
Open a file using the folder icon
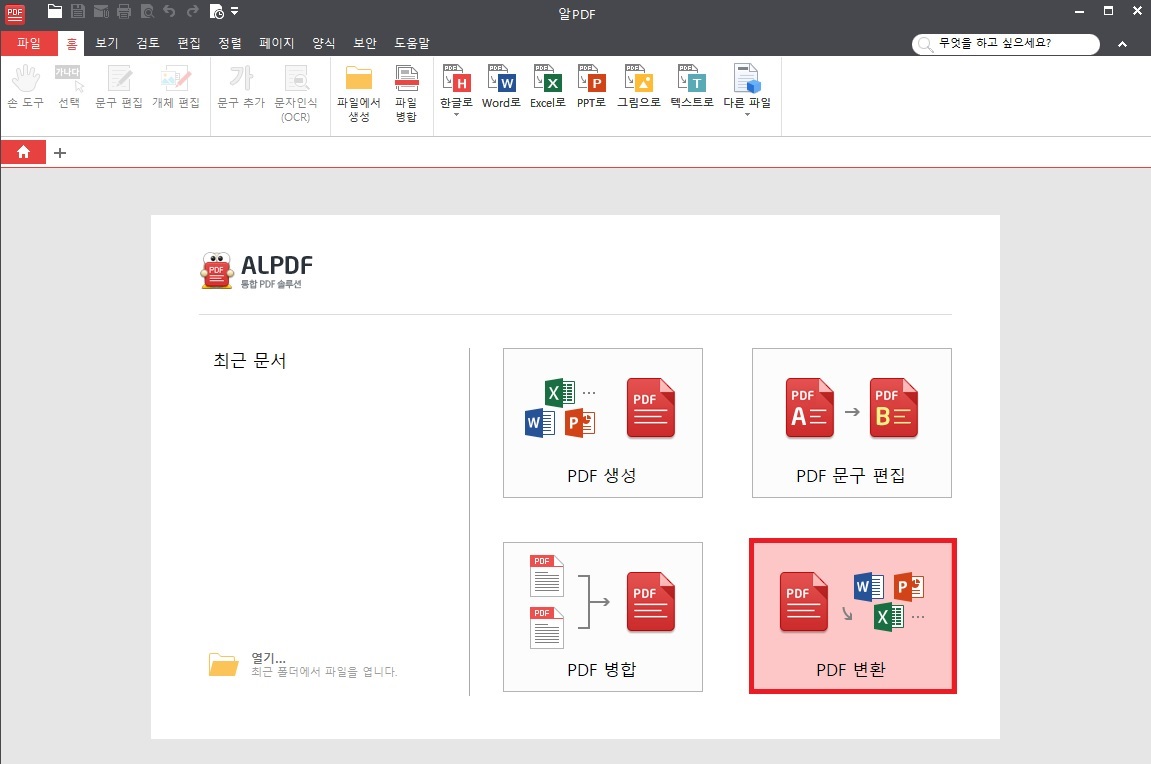click(54, 11)
